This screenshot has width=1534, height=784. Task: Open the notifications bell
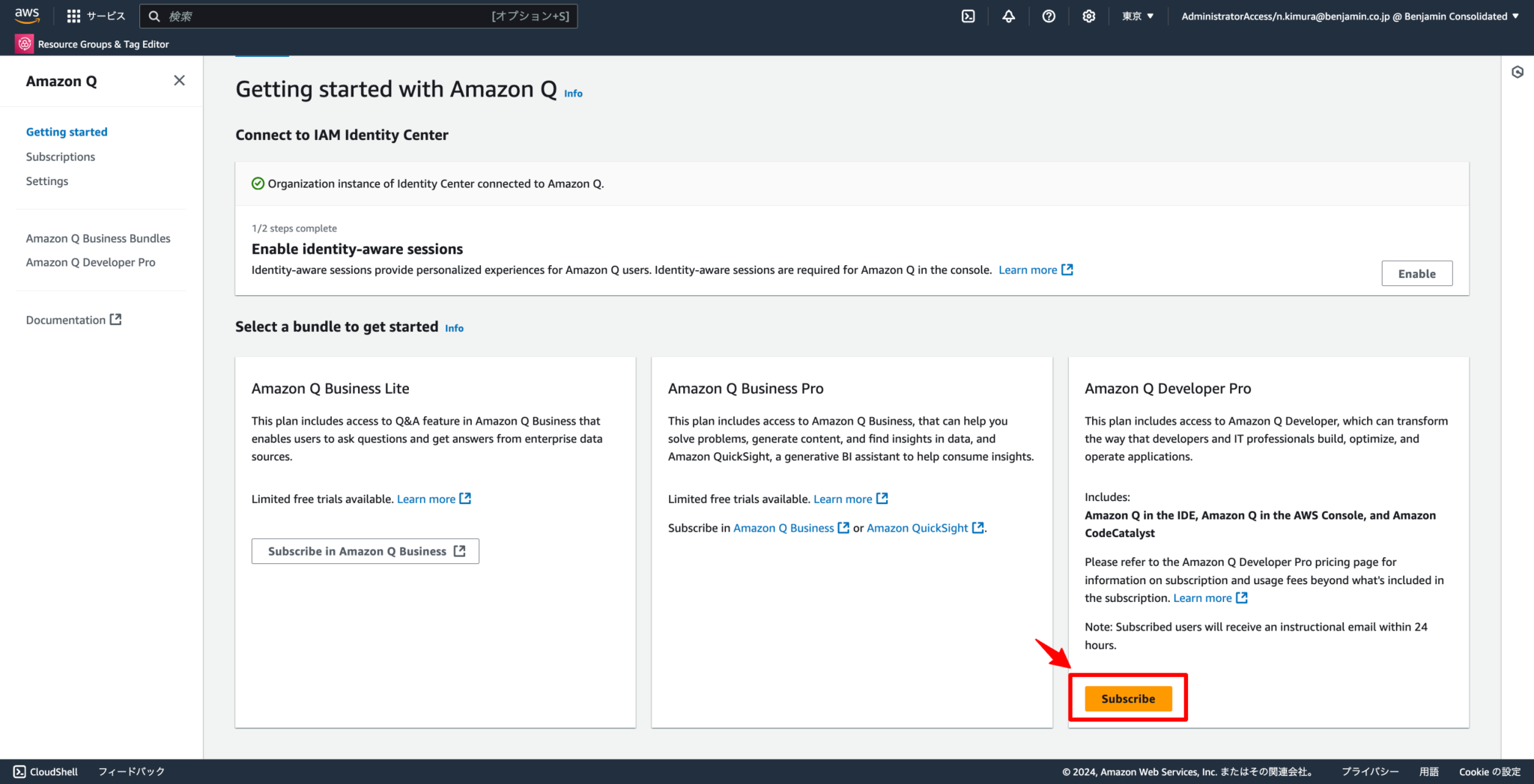pos(1008,16)
